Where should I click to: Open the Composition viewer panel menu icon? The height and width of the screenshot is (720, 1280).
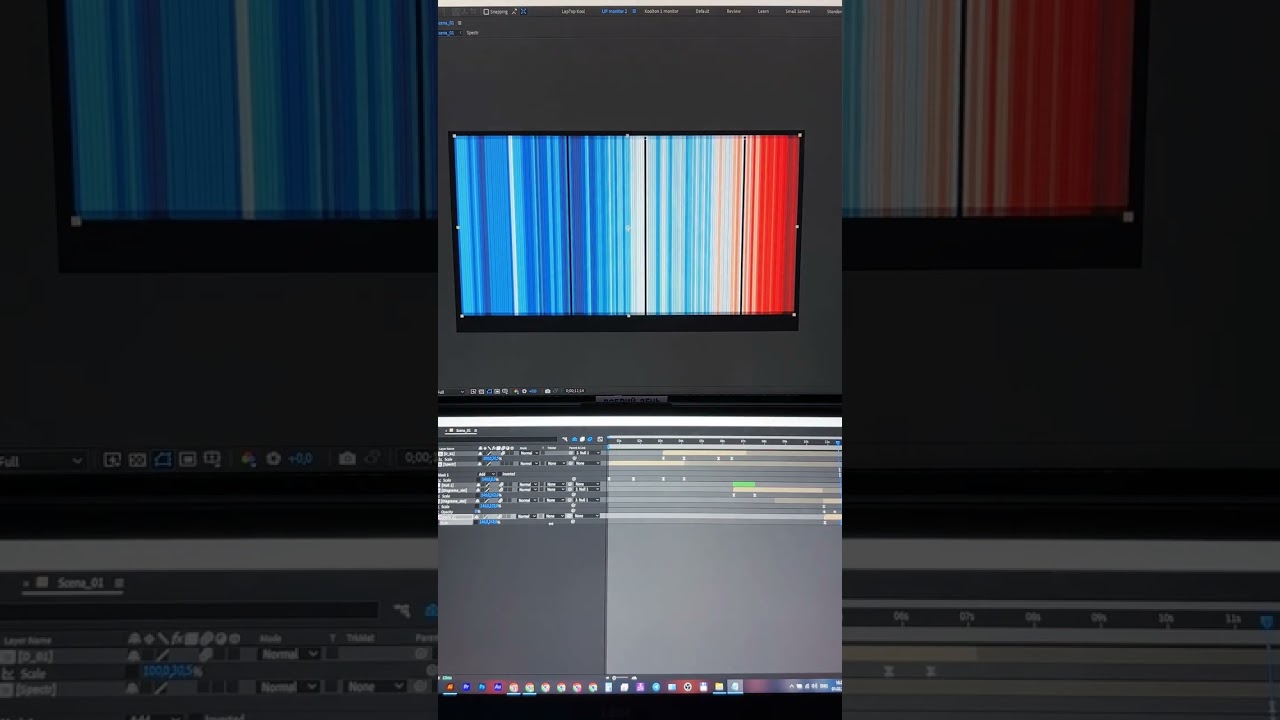(x=460, y=23)
